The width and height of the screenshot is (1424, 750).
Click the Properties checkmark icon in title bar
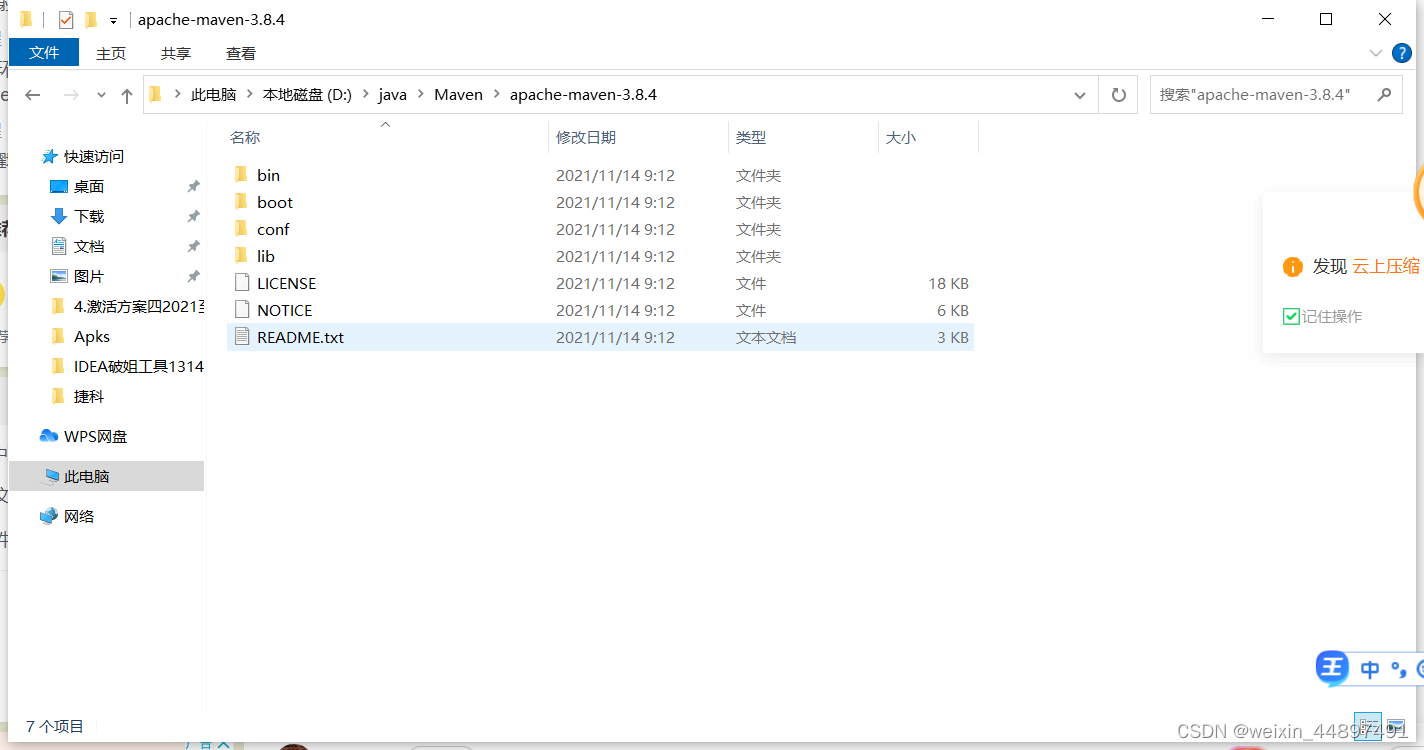pos(66,20)
